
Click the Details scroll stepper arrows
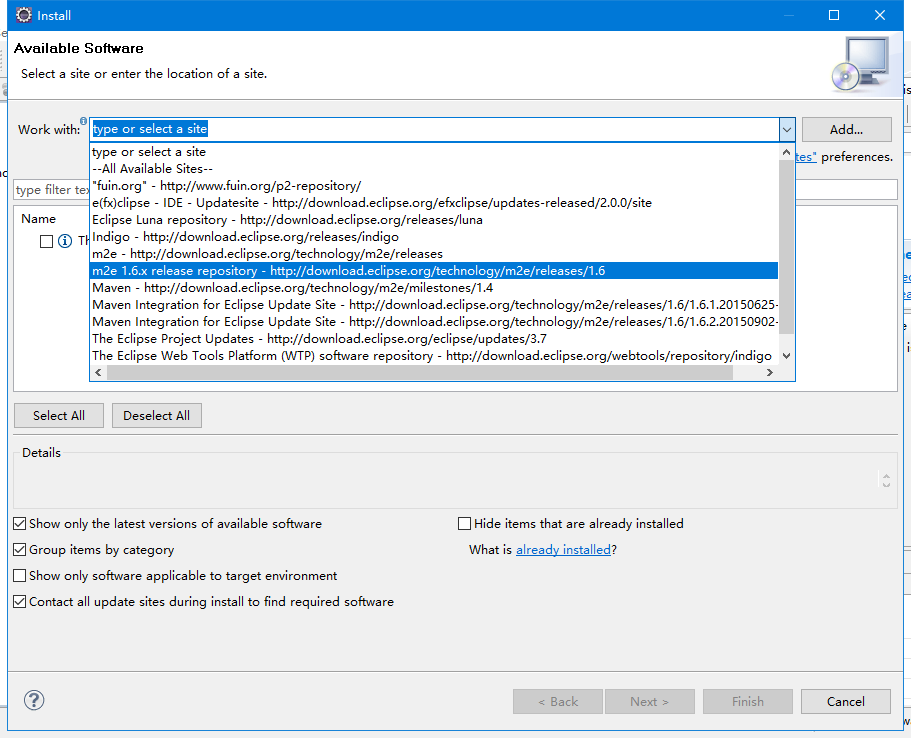[x=886, y=480]
